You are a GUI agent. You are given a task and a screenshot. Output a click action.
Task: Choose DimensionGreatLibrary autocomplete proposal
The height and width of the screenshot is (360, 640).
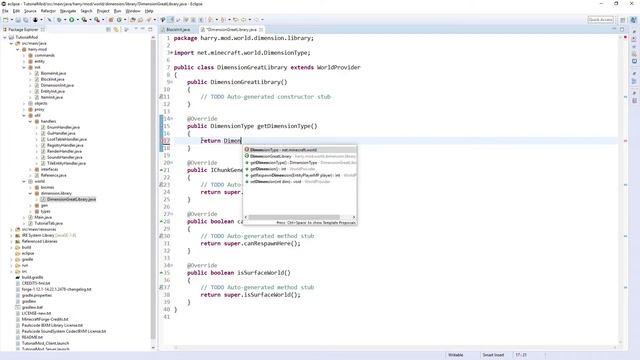coord(300,156)
